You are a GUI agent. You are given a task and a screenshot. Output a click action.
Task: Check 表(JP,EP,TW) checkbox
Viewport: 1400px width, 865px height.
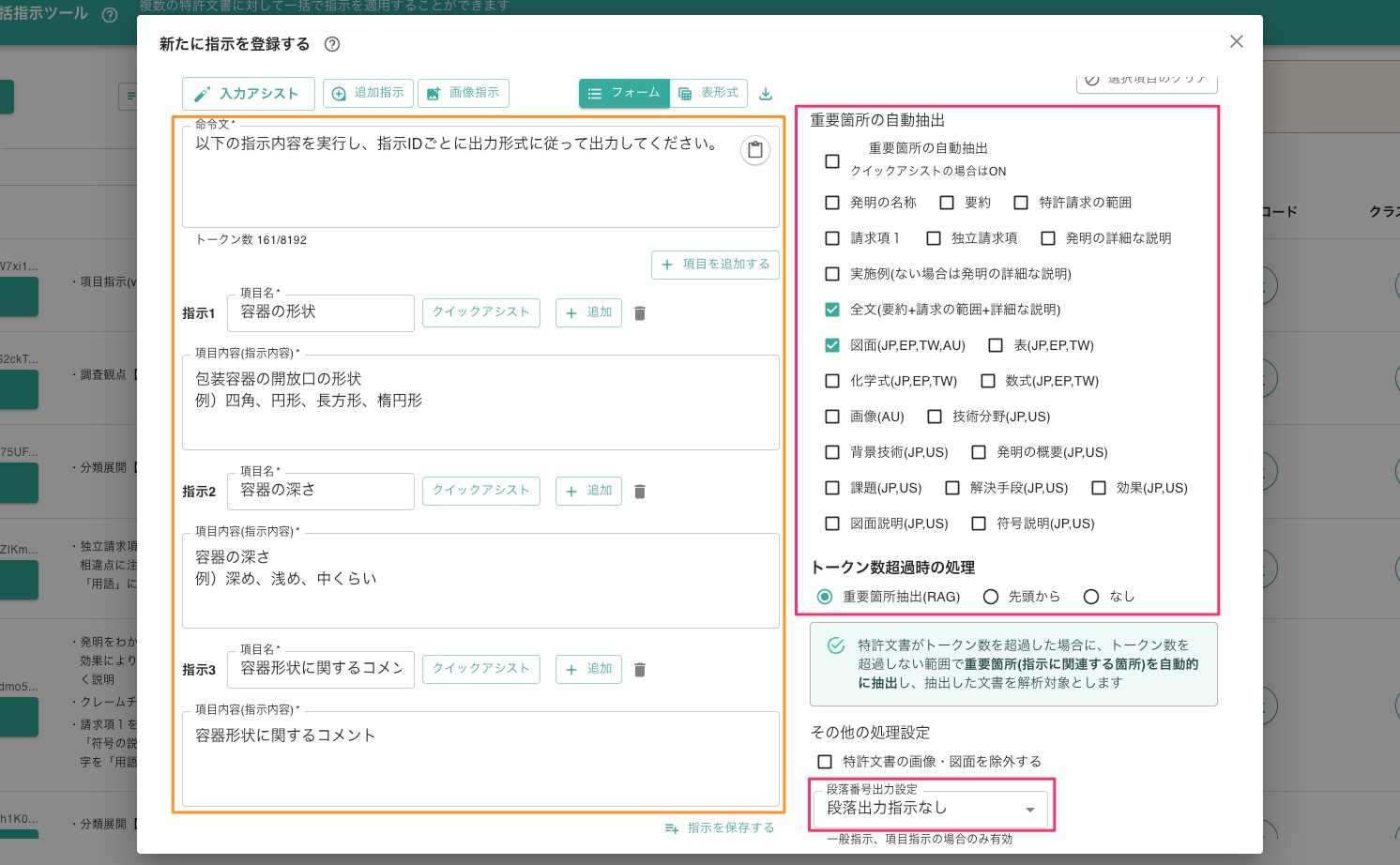pos(996,345)
